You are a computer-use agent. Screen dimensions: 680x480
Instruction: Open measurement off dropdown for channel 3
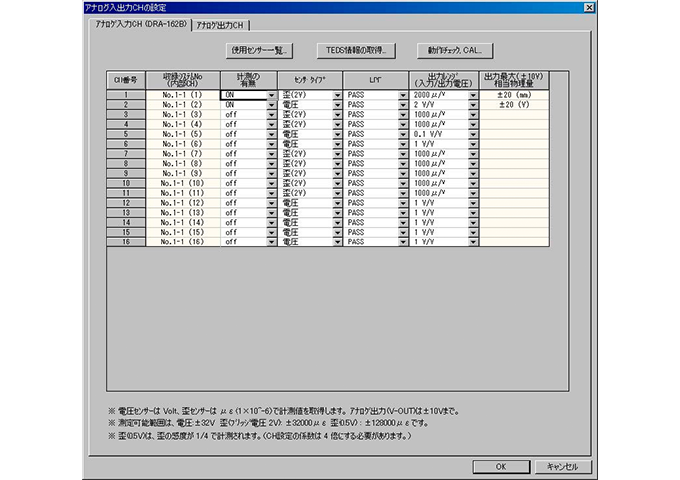click(x=271, y=115)
